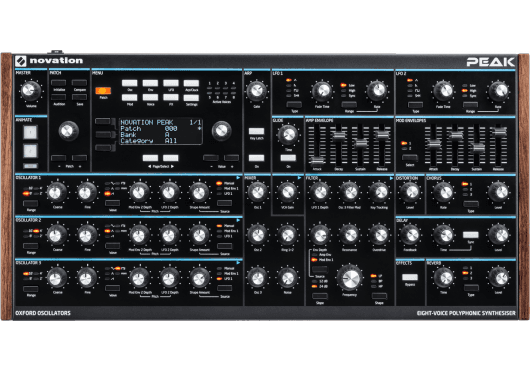Toggle the Arp Key Latch button
530x371 pixels.
(256, 131)
